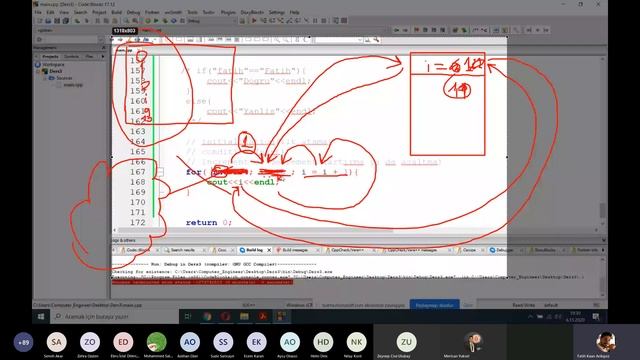Show the +89 more participants list
Screen dimensions: 640x360
tap(24, 342)
